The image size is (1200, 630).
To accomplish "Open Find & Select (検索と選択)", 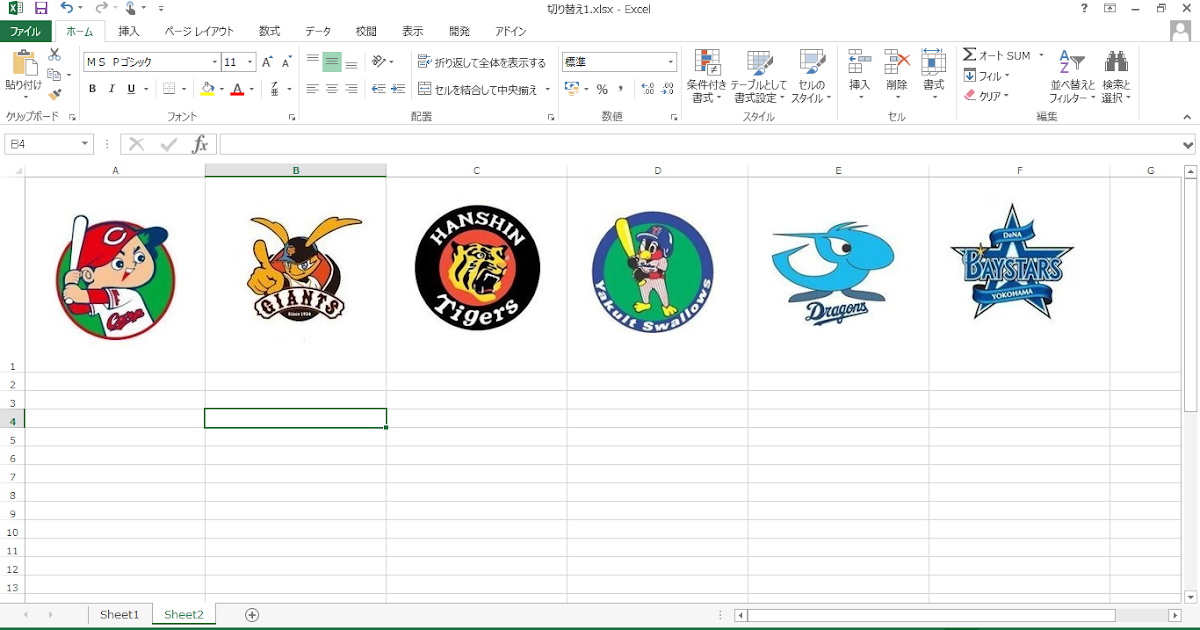I will pos(1116,77).
